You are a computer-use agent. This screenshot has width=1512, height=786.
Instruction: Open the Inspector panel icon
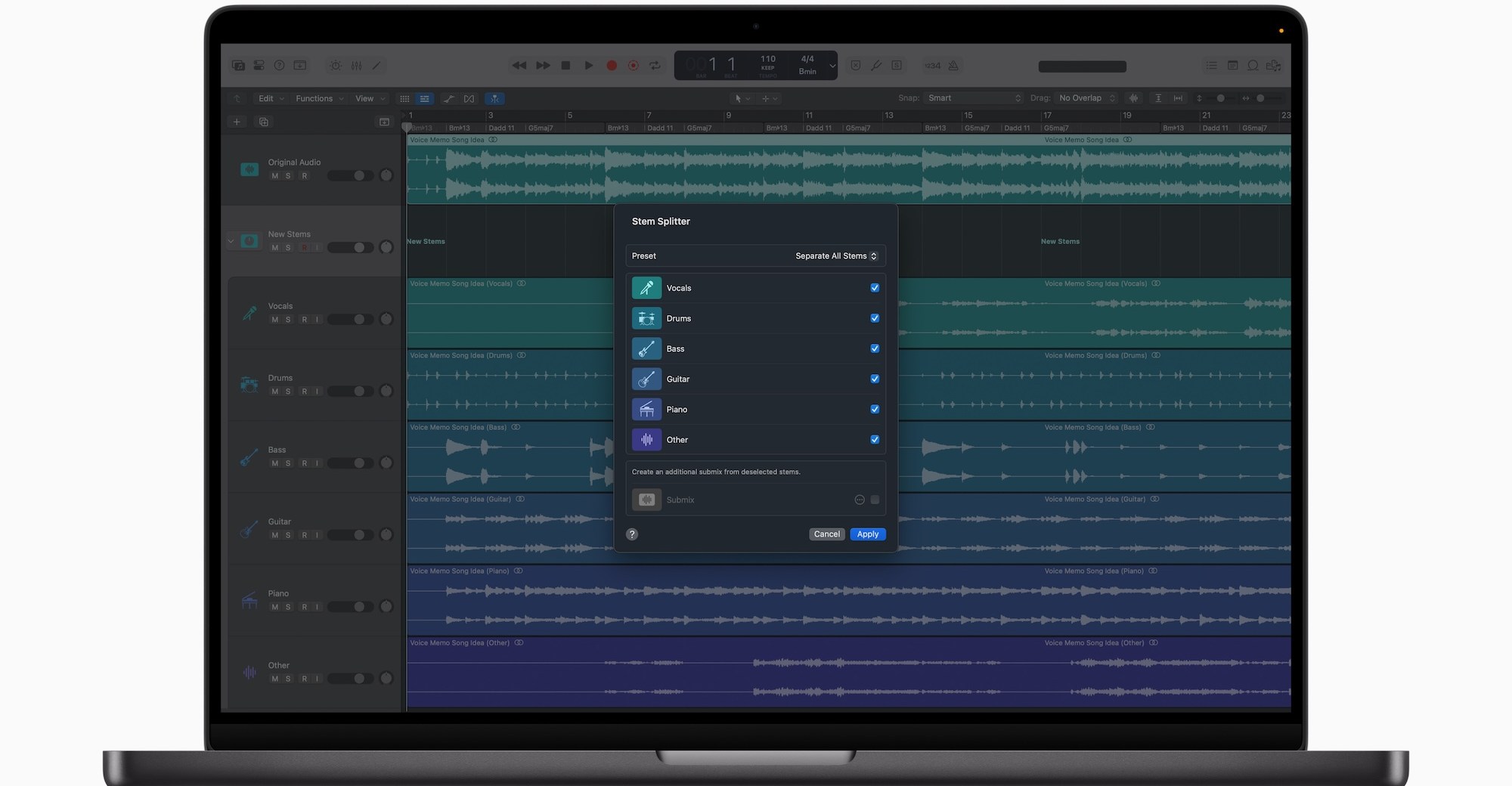pyautogui.click(x=259, y=66)
